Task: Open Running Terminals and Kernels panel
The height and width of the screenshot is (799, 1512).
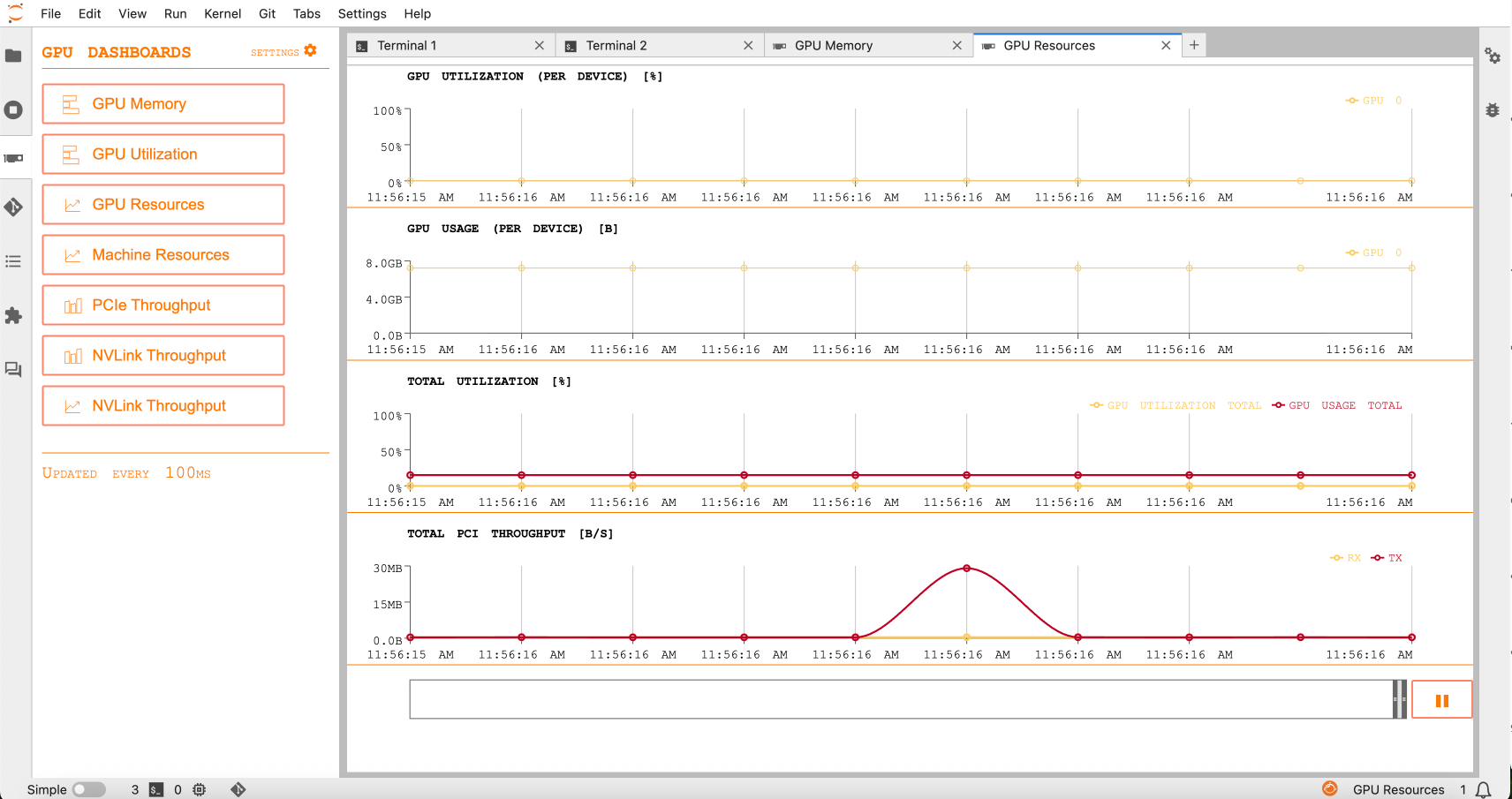Action: (x=13, y=110)
